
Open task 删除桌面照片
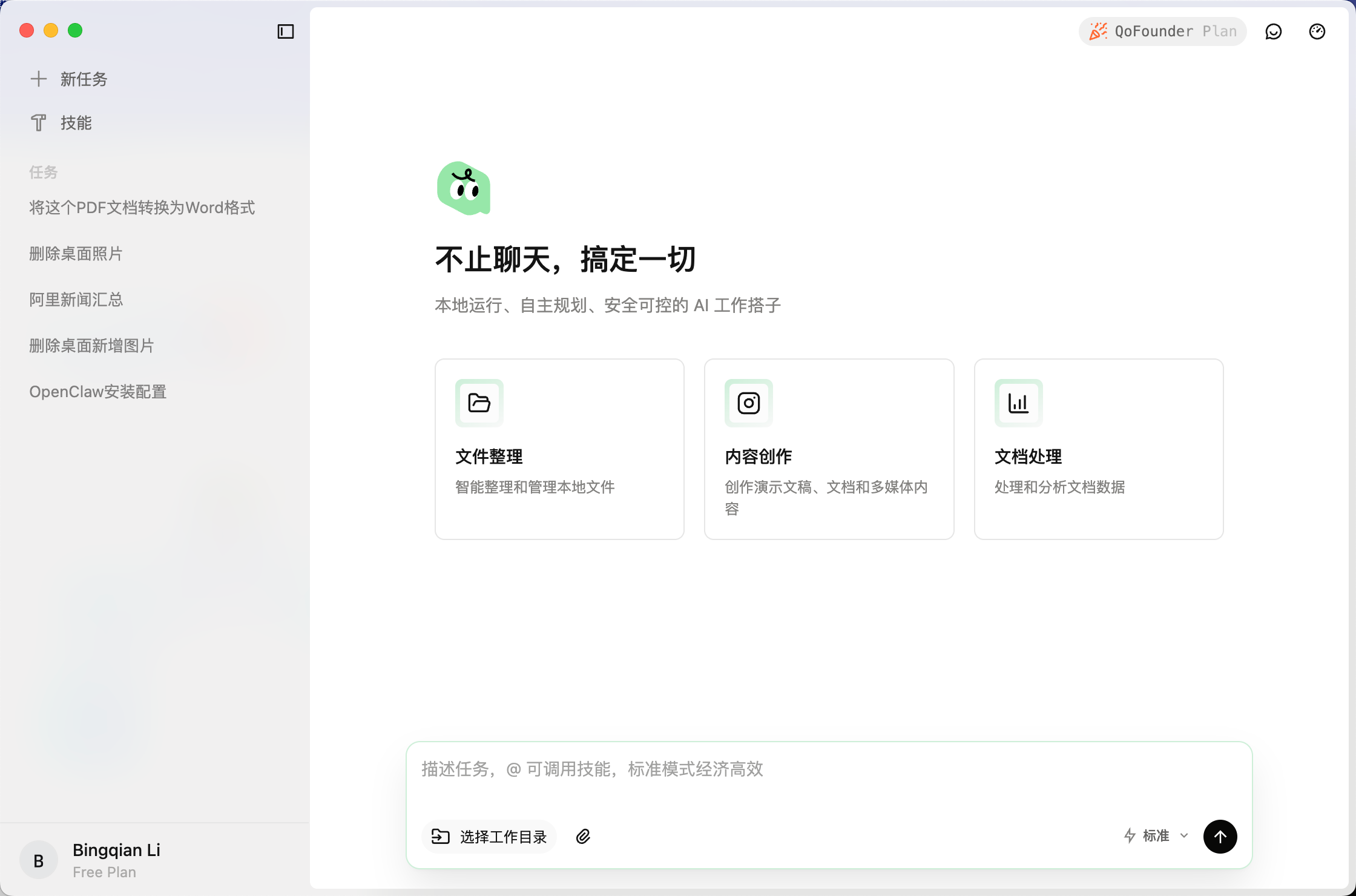[x=76, y=254]
